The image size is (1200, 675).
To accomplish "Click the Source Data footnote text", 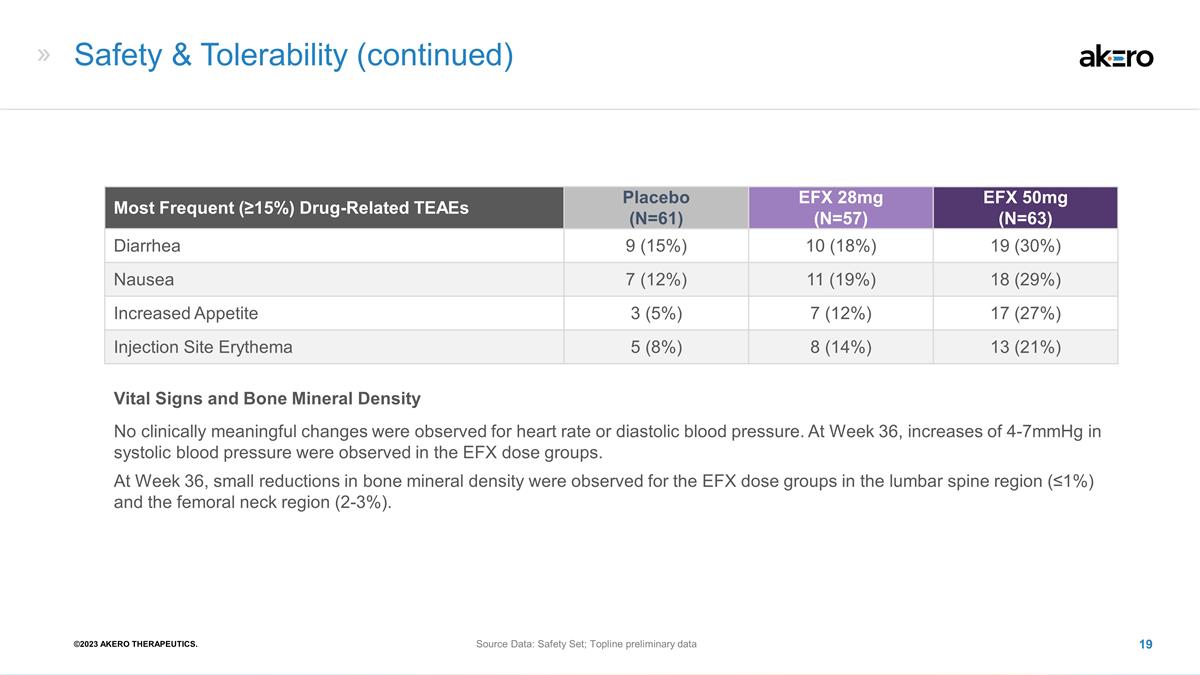I will click(587, 644).
